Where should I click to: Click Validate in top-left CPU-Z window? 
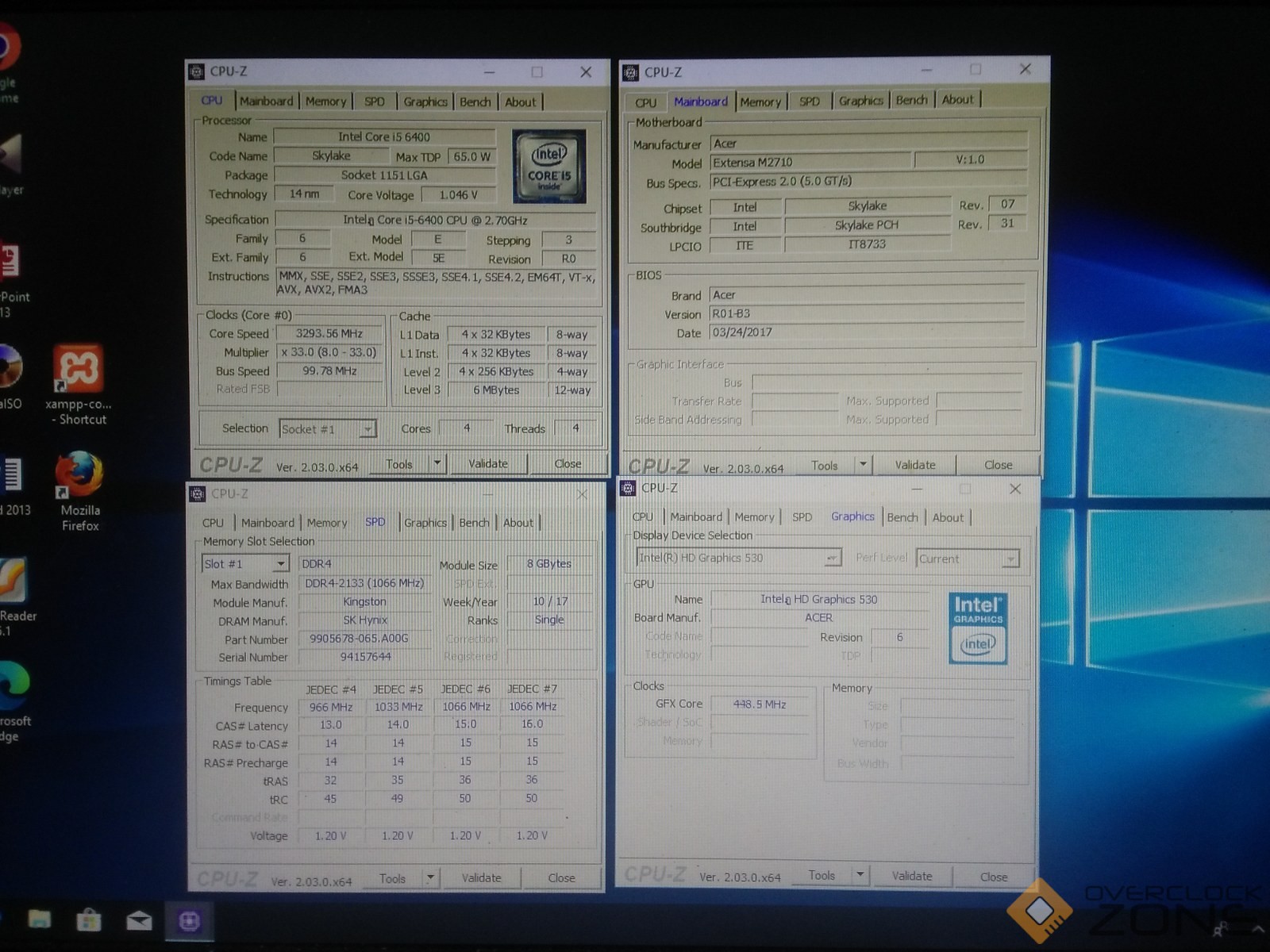tap(488, 463)
